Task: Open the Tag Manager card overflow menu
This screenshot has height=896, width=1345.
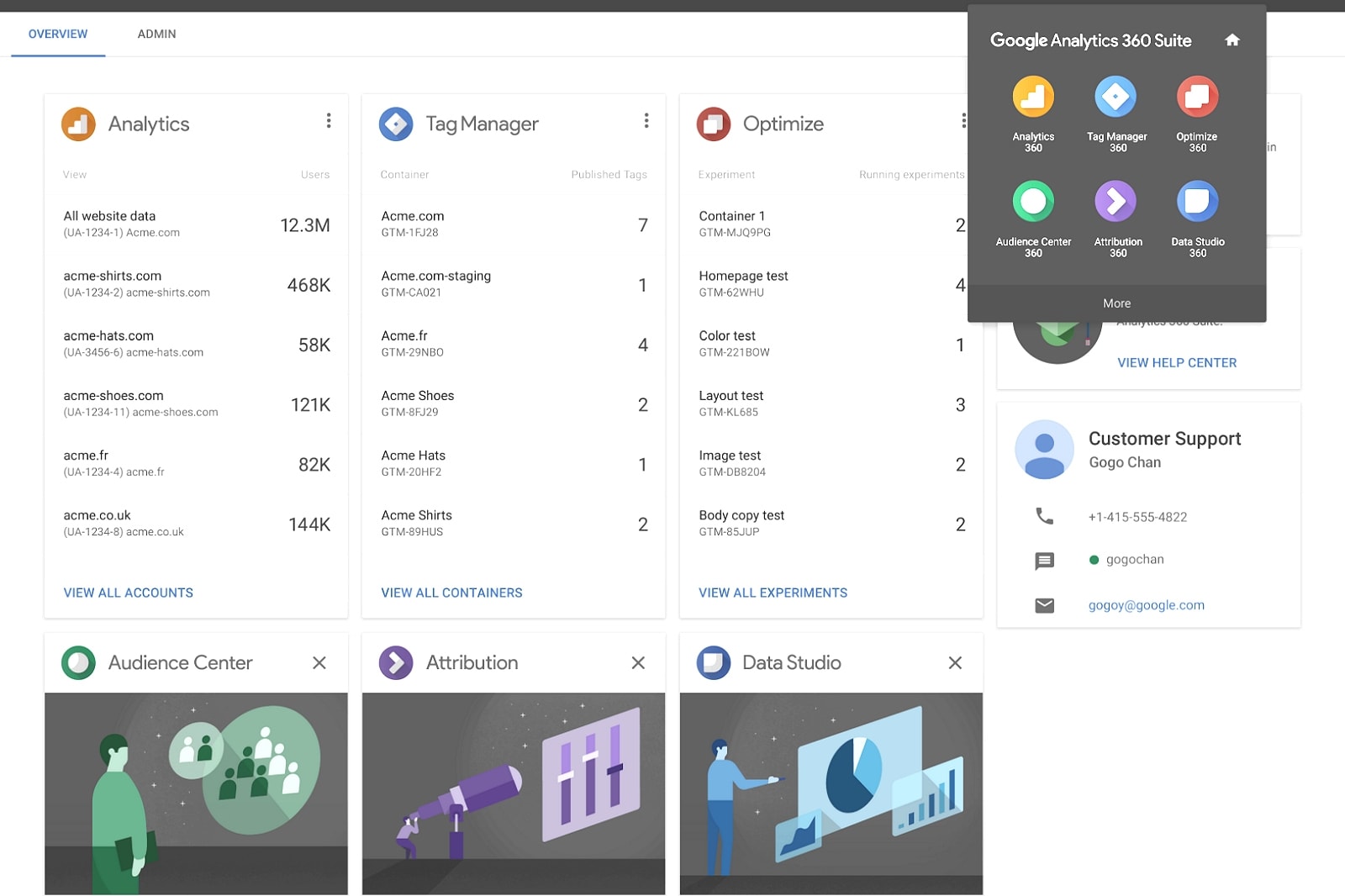Action: [x=646, y=121]
